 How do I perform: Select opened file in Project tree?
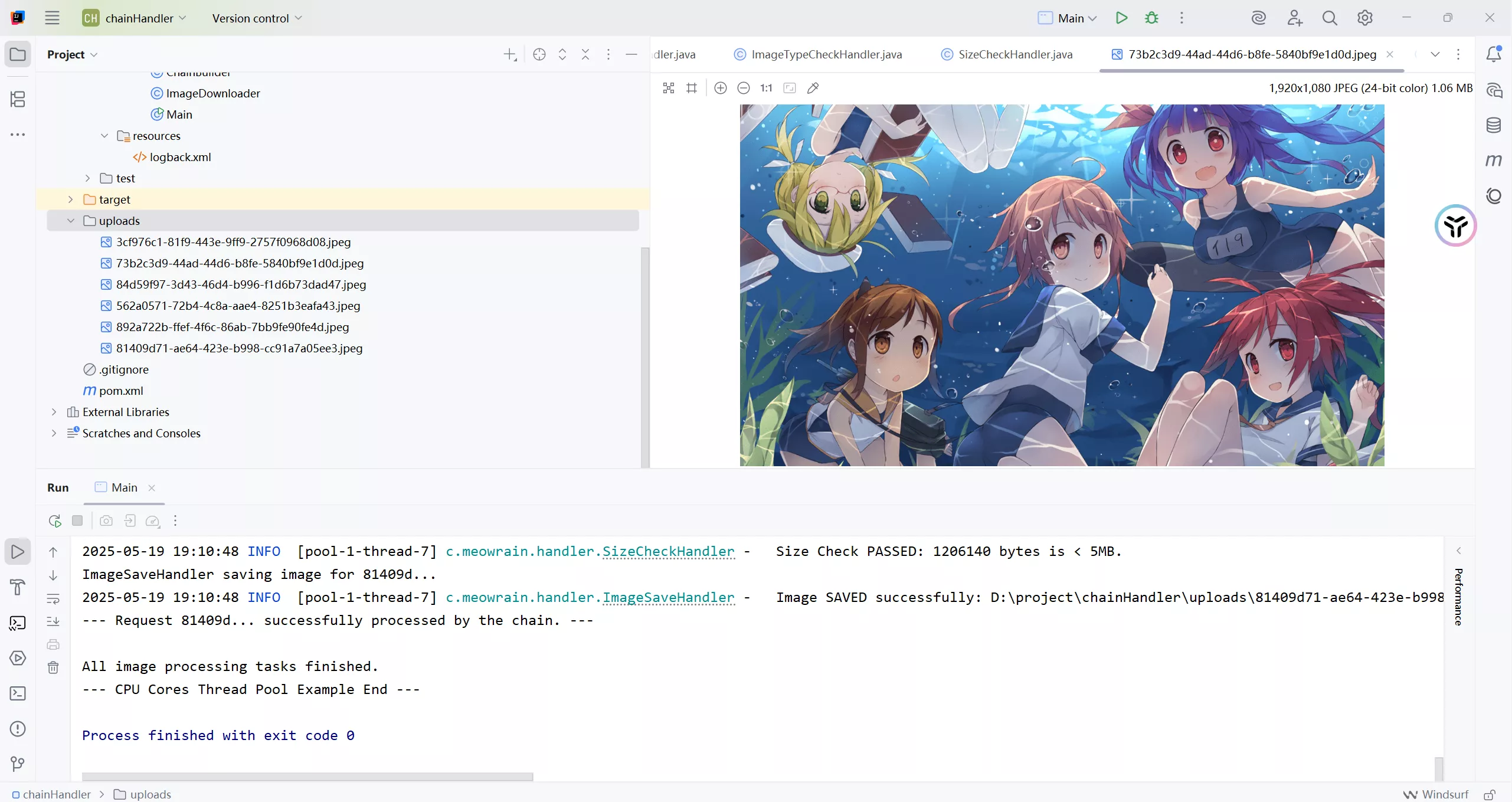(x=539, y=54)
